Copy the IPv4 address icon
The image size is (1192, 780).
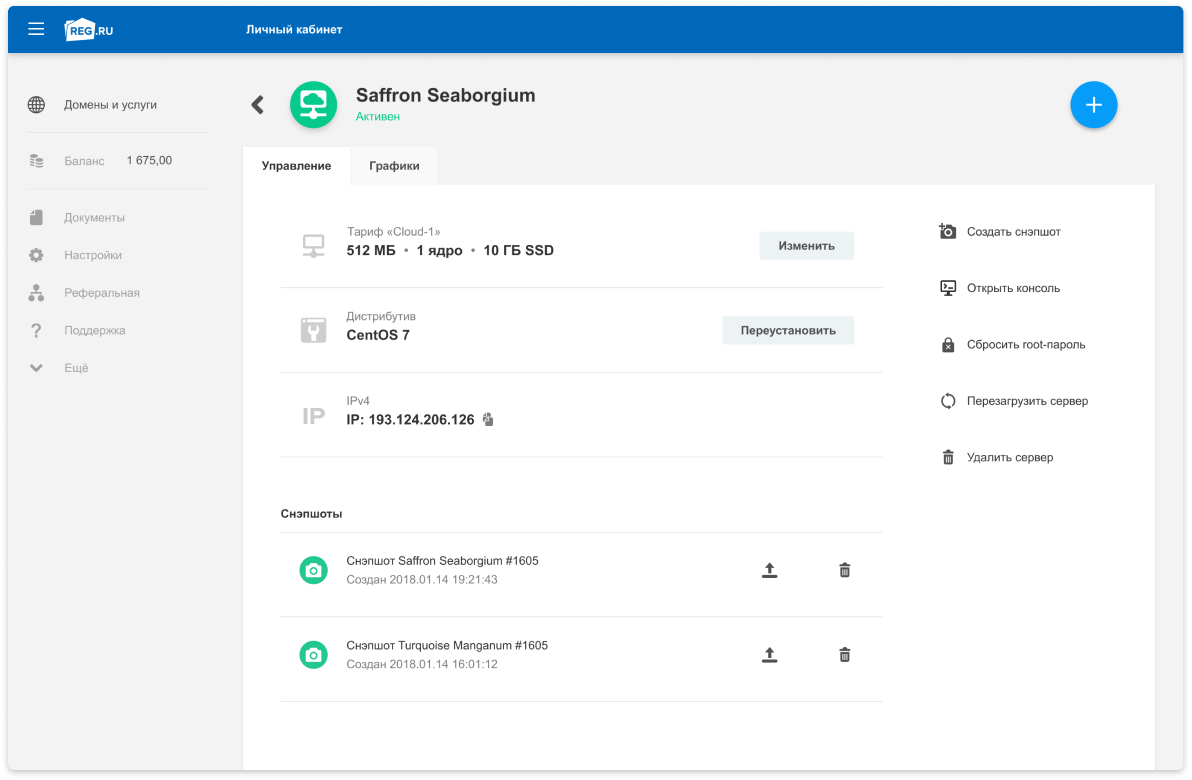(x=488, y=420)
